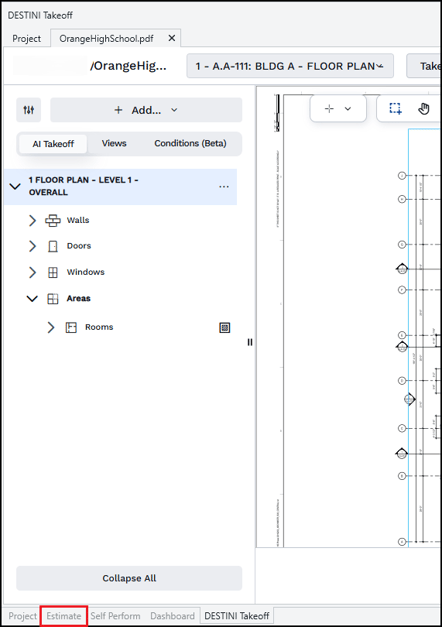Select the area selection rectangle tool
The height and width of the screenshot is (627, 442).
[x=395, y=108]
